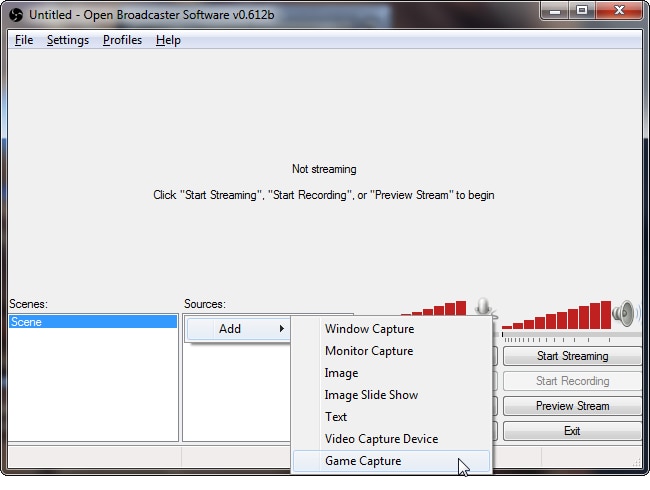Click the 'Sources:' label

click(x=205, y=304)
